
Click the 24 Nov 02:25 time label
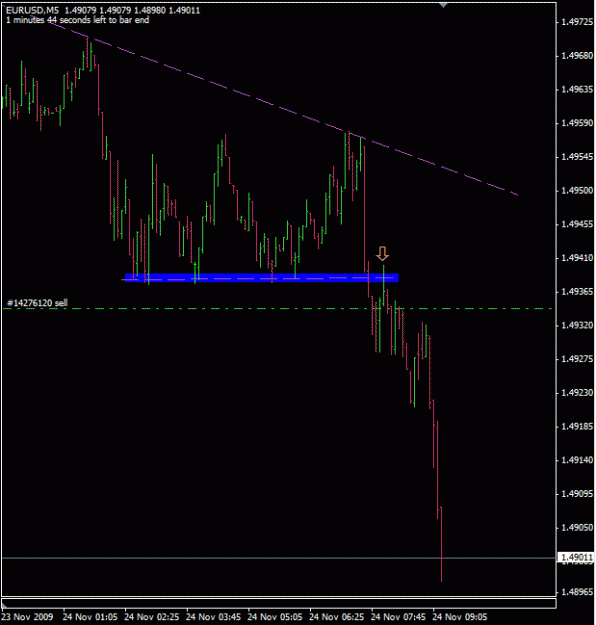pos(152,617)
